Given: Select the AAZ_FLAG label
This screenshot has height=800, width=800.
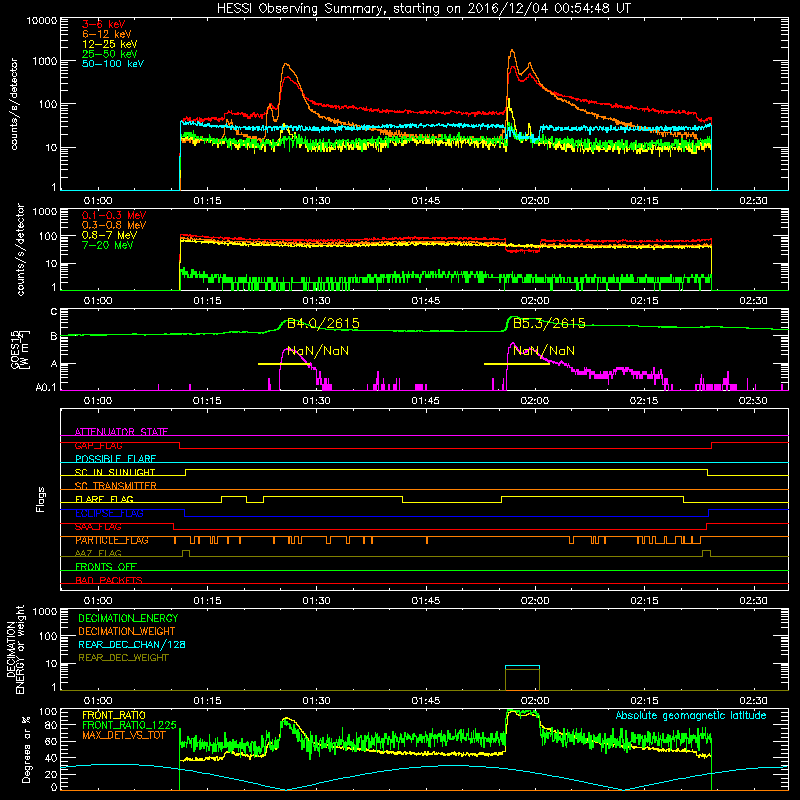Looking at the screenshot, I should click(98, 553).
